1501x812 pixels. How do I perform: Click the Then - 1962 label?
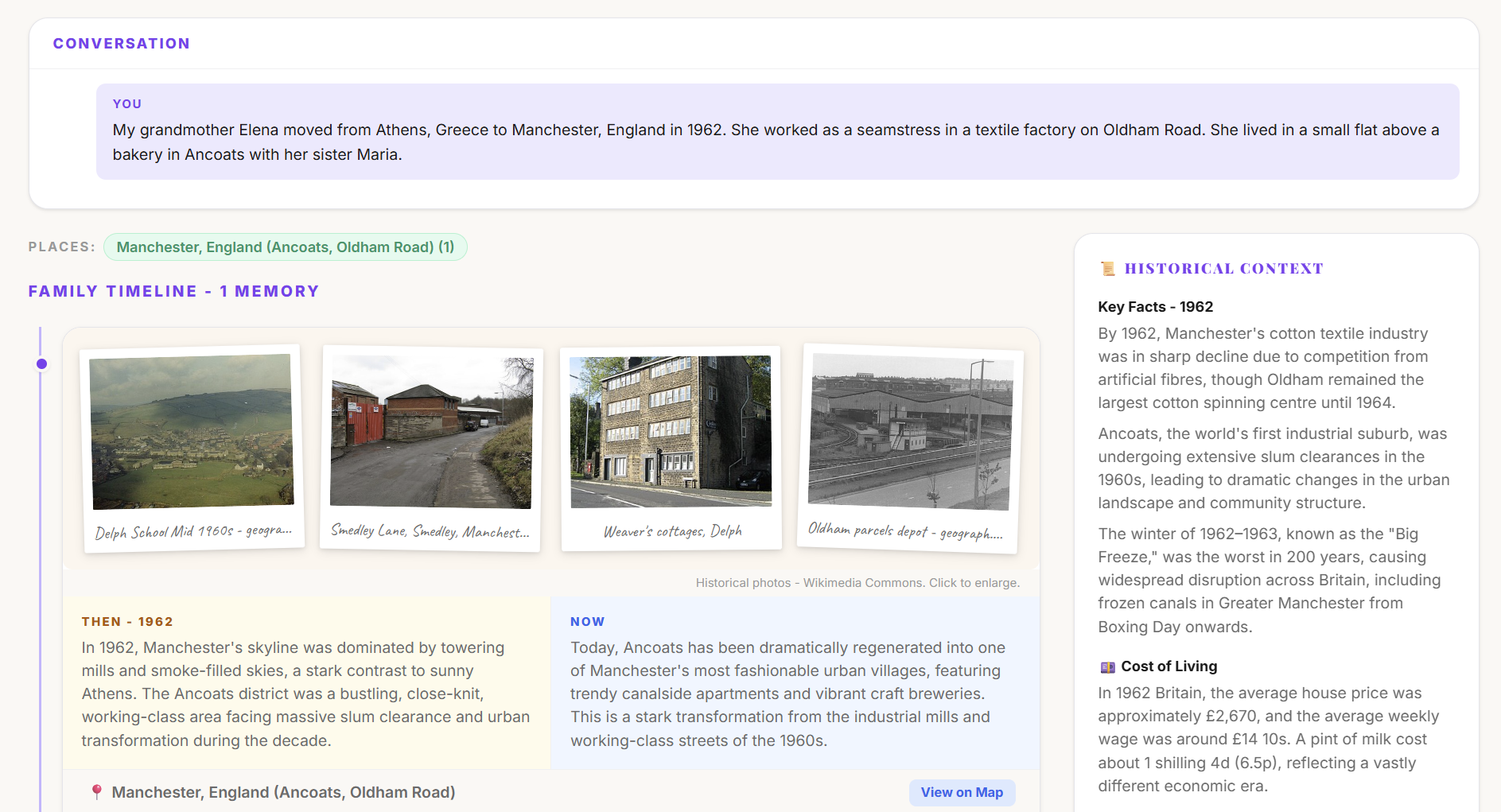[x=127, y=622]
